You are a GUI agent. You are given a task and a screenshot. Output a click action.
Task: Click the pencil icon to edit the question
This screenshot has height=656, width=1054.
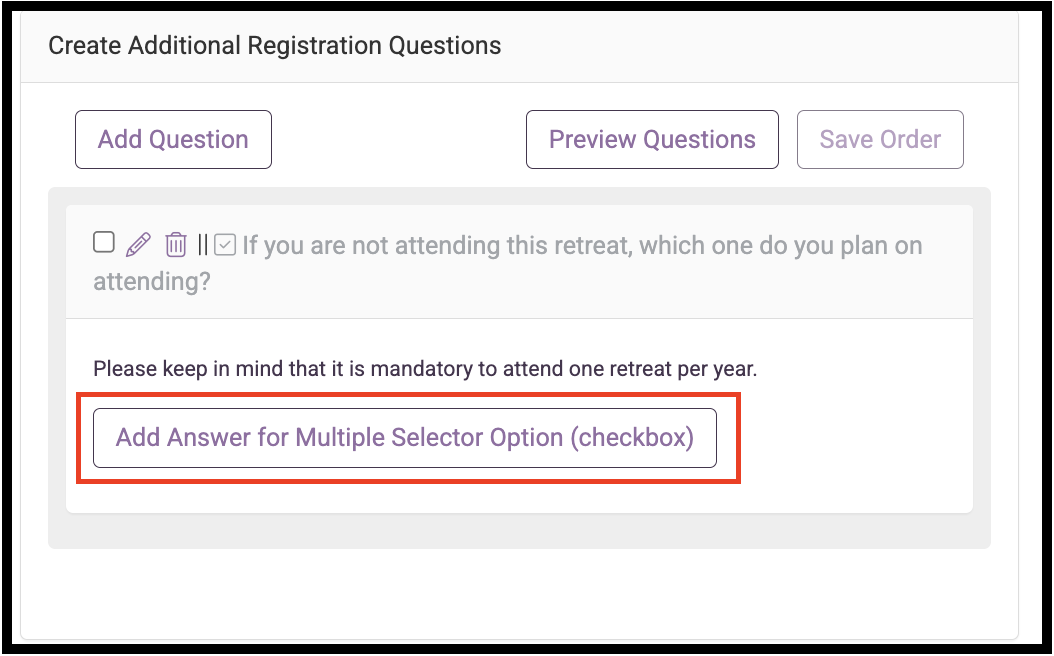coord(138,244)
